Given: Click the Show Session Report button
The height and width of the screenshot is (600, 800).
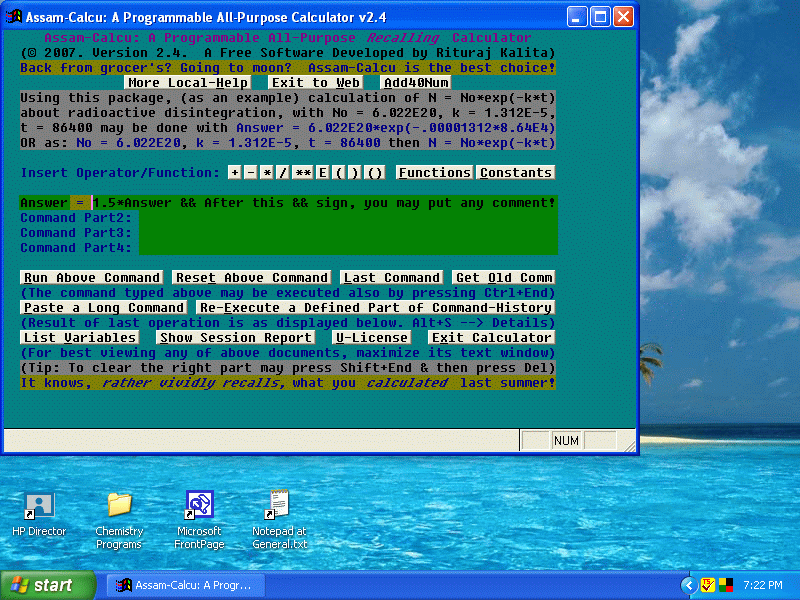Looking at the screenshot, I should click(235, 338).
